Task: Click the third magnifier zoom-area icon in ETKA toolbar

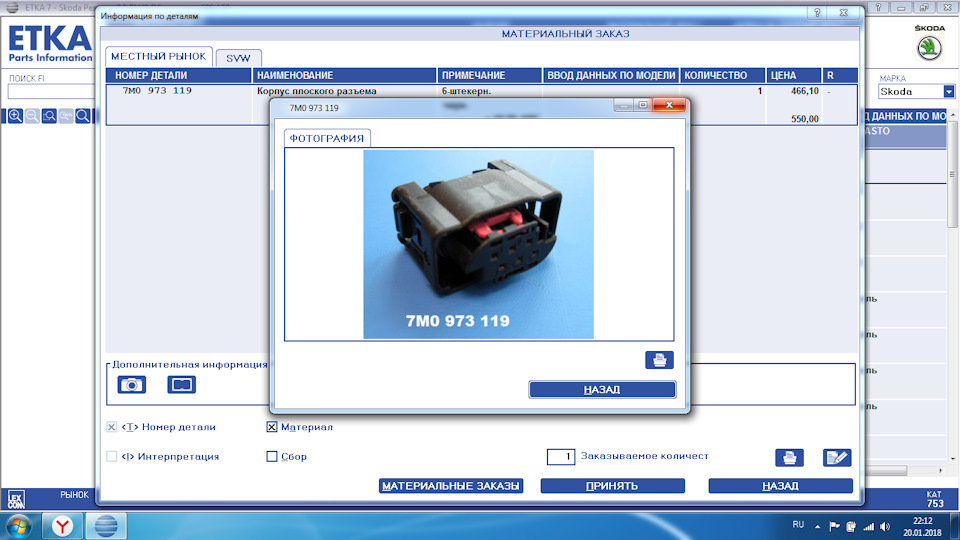Action: (x=50, y=116)
